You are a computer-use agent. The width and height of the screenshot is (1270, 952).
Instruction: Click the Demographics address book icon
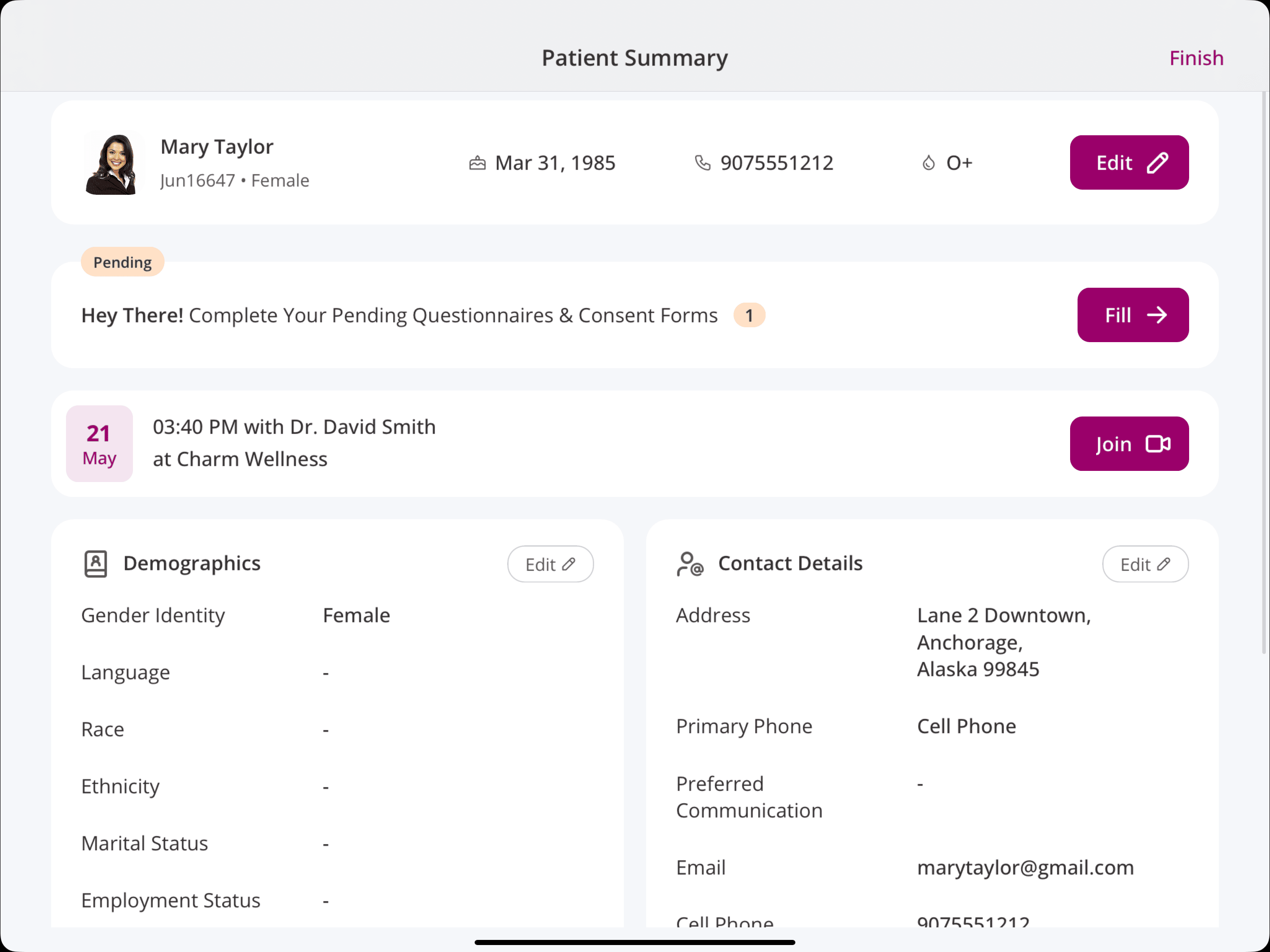[x=95, y=564]
